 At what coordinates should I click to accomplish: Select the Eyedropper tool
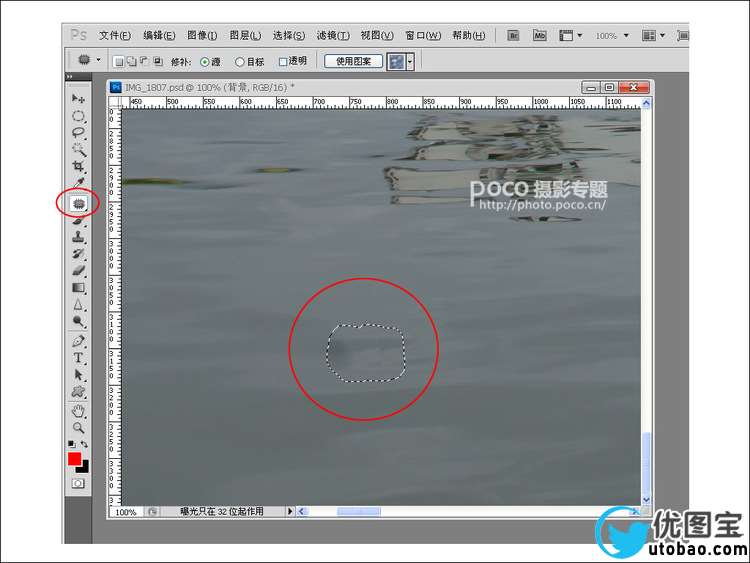pos(78,183)
